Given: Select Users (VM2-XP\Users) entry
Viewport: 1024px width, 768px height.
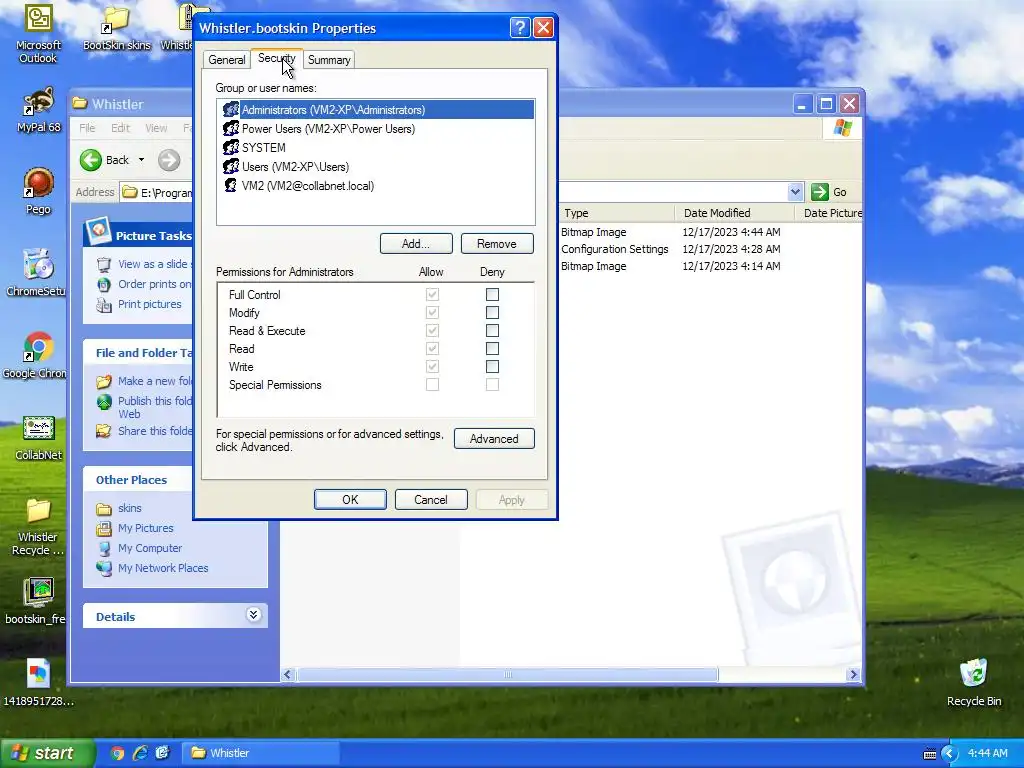Looking at the screenshot, I should 376,167.
